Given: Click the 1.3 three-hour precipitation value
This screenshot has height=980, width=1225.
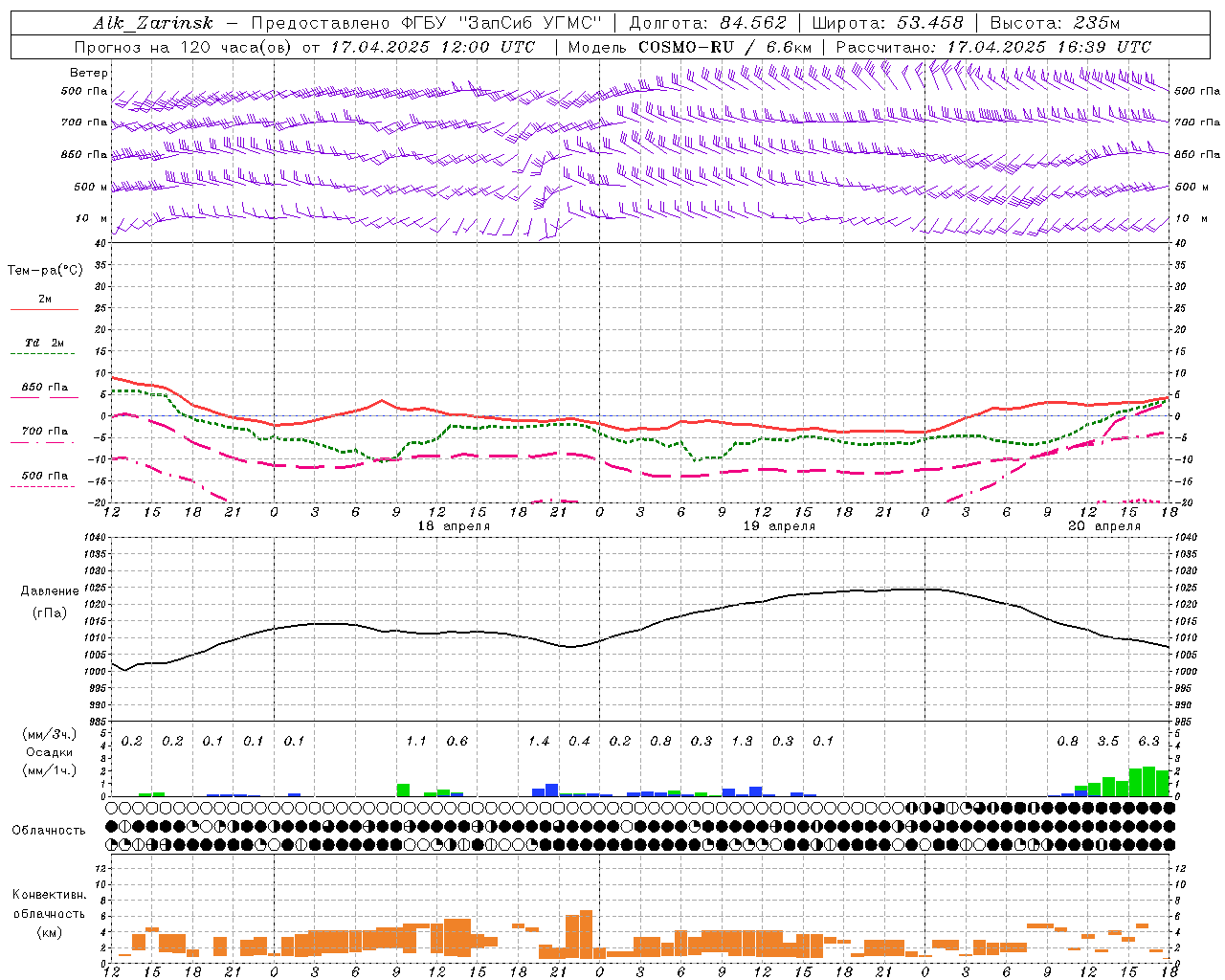Looking at the screenshot, I should (743, 742).
